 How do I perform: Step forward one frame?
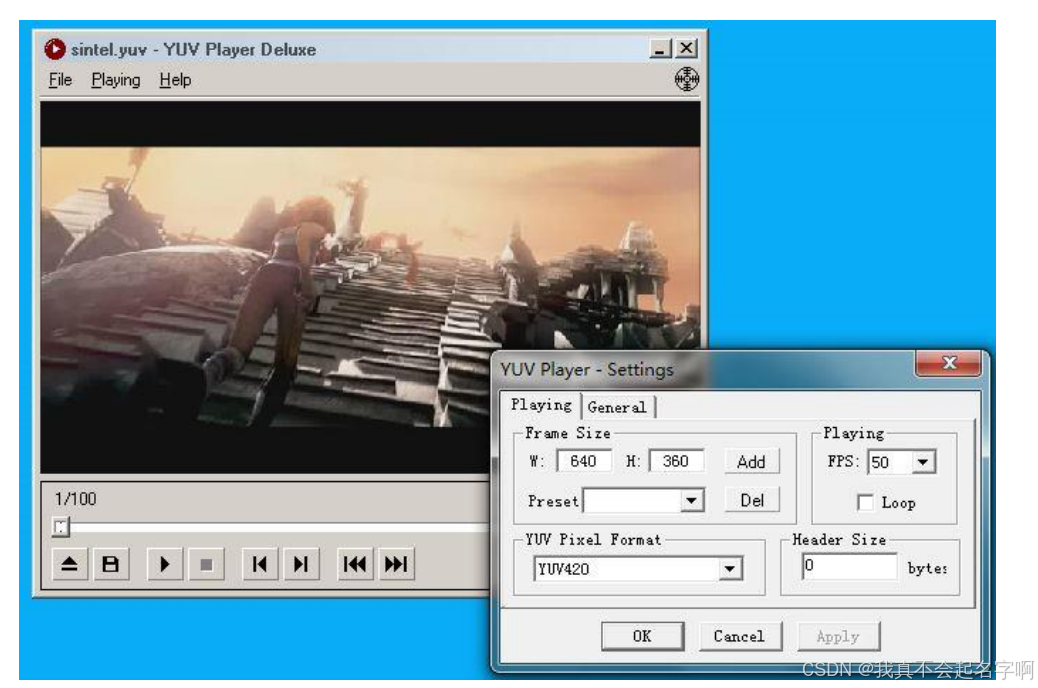[301, 564]
